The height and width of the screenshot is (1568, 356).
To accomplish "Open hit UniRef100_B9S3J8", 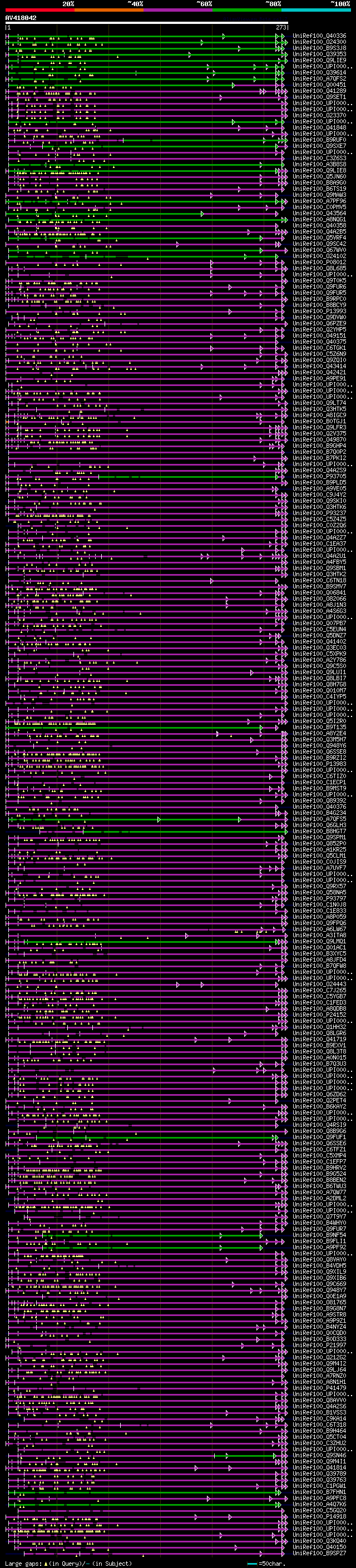I will pos(319,48).
